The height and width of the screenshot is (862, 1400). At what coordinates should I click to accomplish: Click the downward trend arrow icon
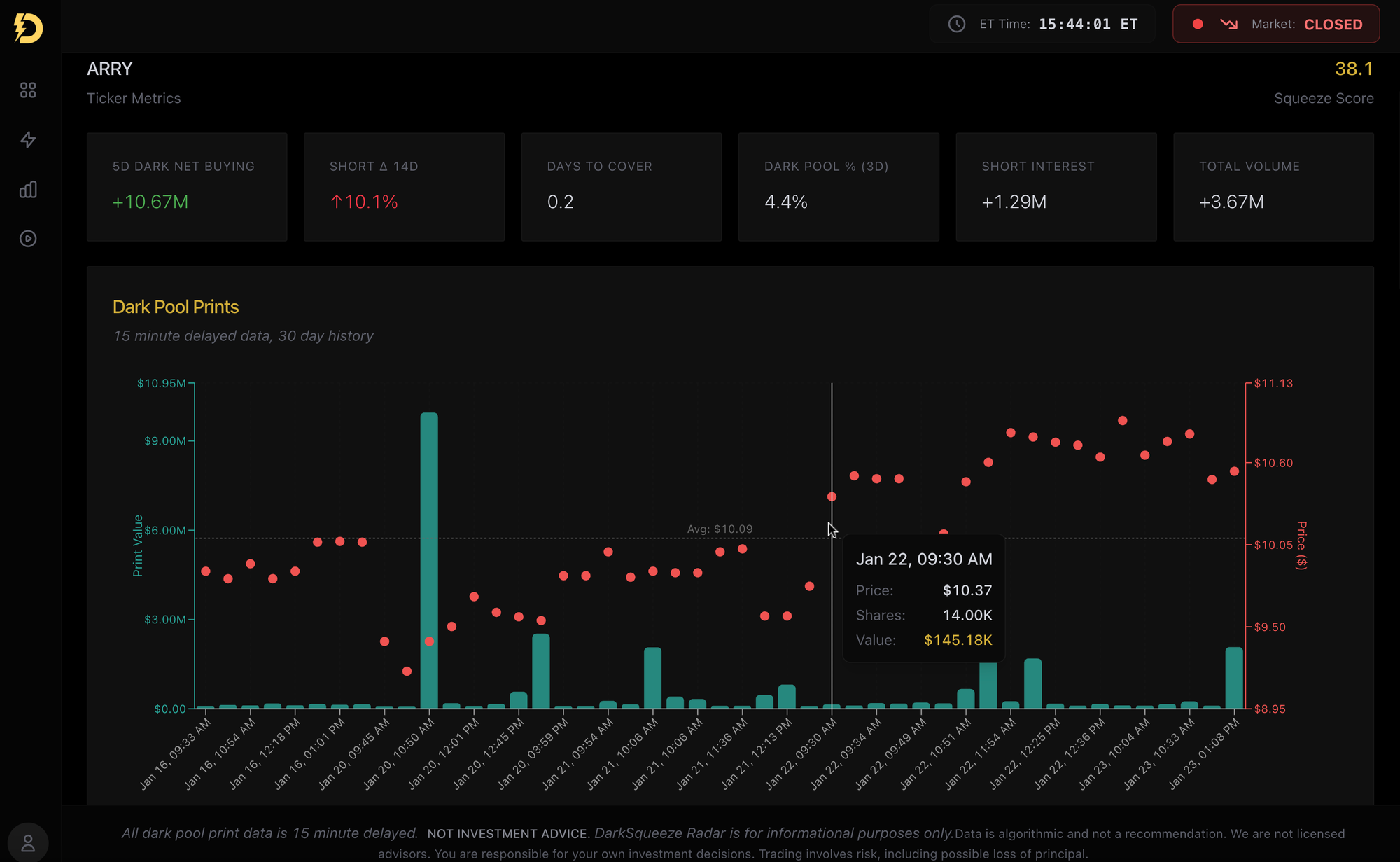[1228, 25]
